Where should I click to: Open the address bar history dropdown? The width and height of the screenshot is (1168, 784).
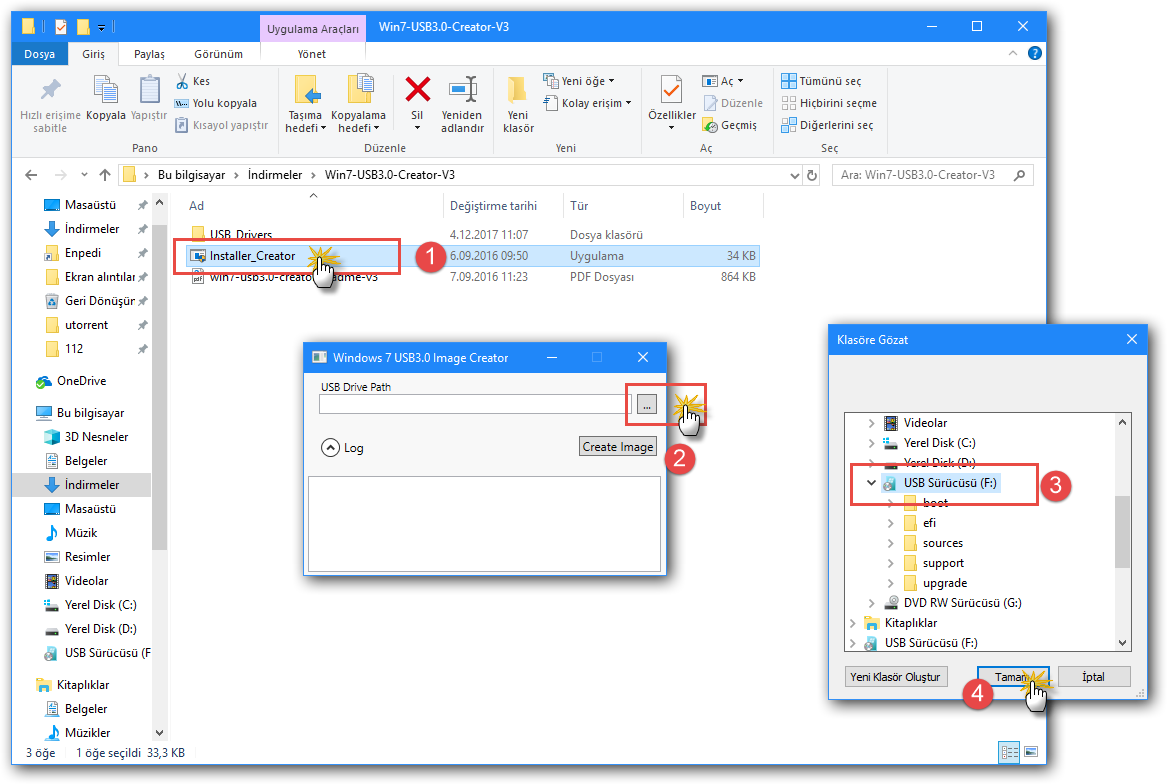794,176
